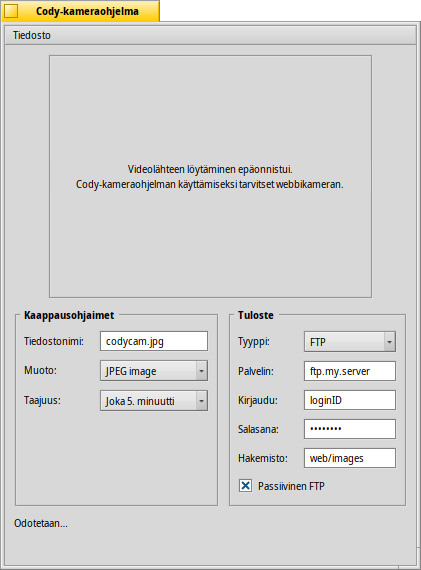Click the Hakemisto web/images field
Screen dimensions: 421x570
point(350,458)
